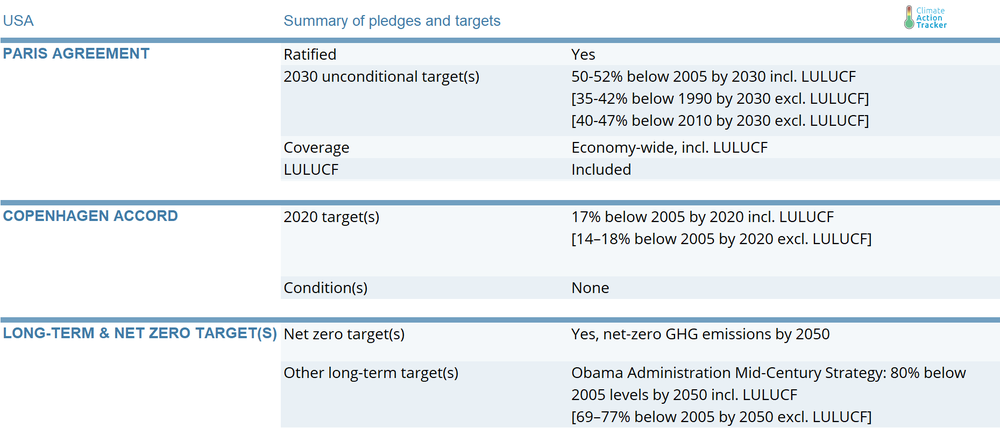The width and height of the screenshot is (1000, 428).
Task: Select the Coverage row label
Action: coord(316,148)
